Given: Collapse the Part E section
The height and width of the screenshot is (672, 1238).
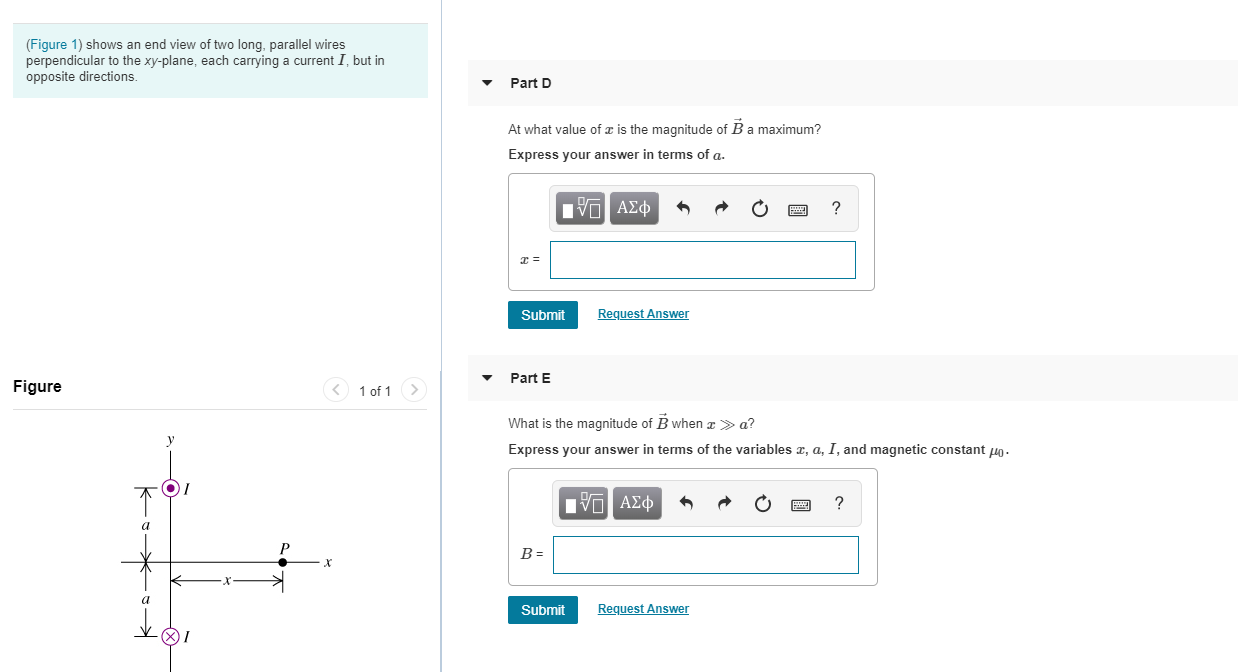Looking at the screenshot, I should (x=486, y=378).
